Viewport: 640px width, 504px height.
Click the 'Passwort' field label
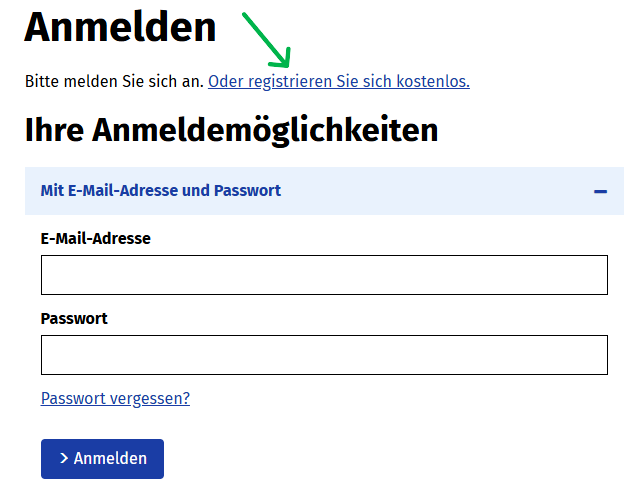[74, 318]
